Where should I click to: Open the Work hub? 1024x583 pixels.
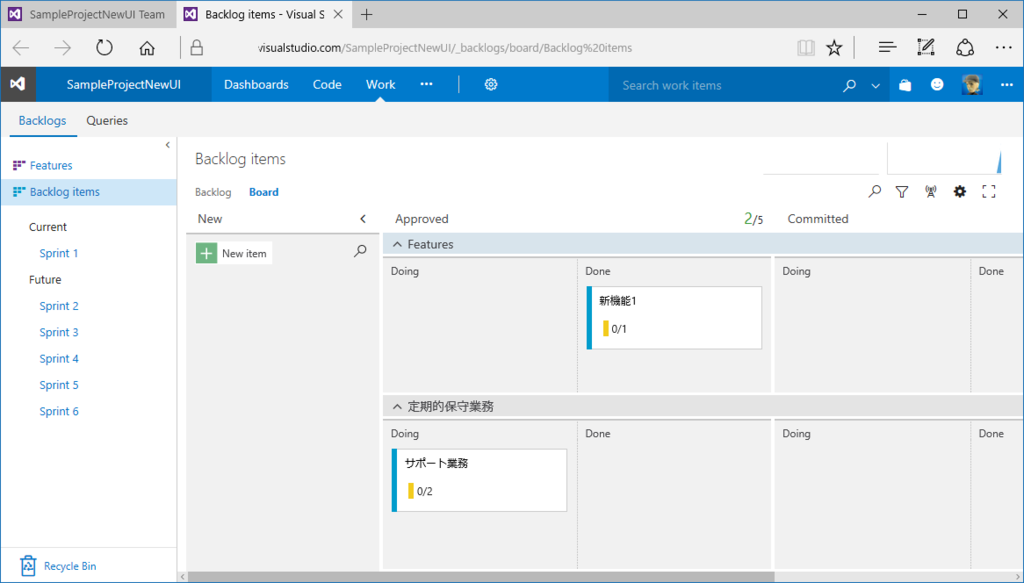(381, 84)
